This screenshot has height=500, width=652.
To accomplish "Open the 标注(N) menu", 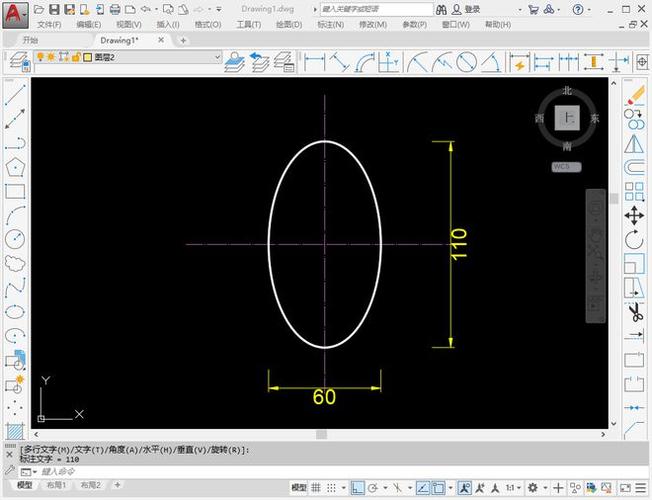I will pos(330,24).
